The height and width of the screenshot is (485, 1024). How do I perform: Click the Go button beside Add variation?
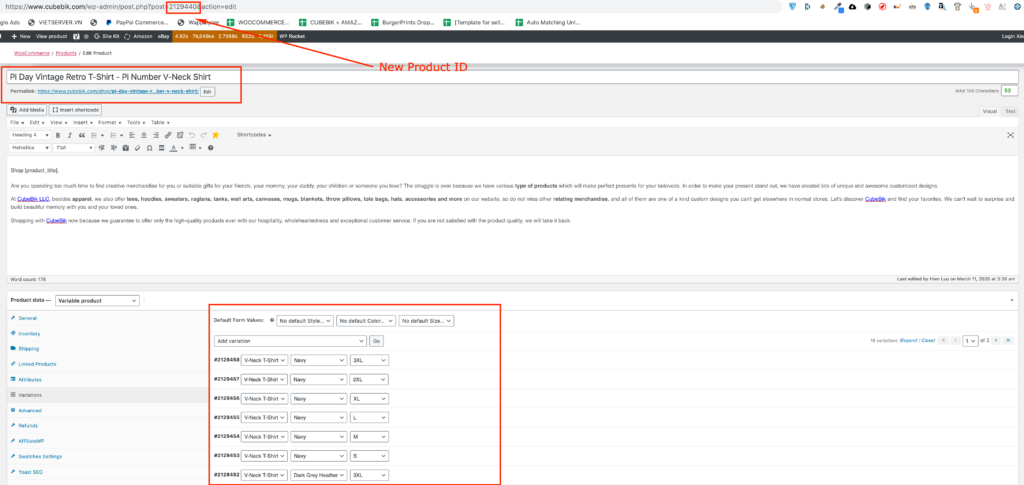point(376,341)
